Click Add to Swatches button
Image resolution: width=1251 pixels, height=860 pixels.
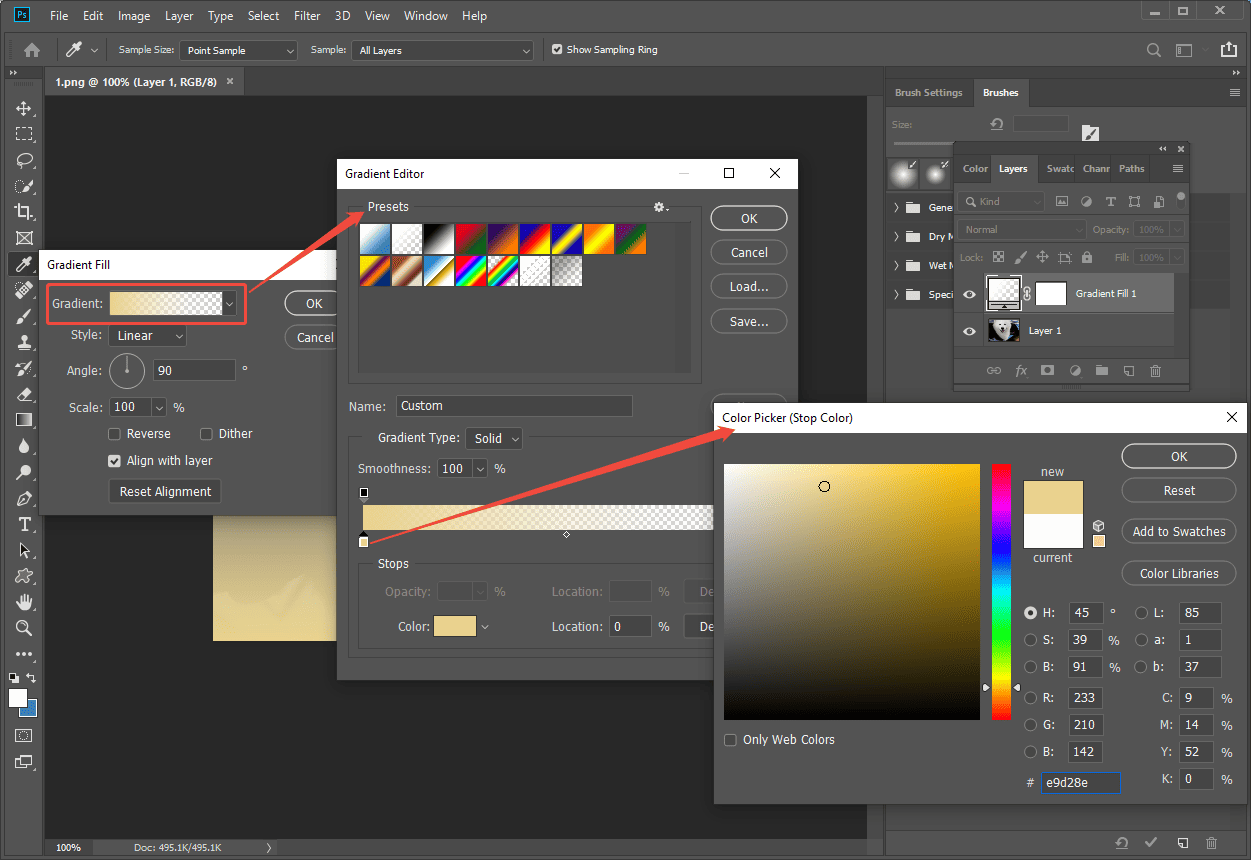pyautogui.click(x=1178, y=531)
